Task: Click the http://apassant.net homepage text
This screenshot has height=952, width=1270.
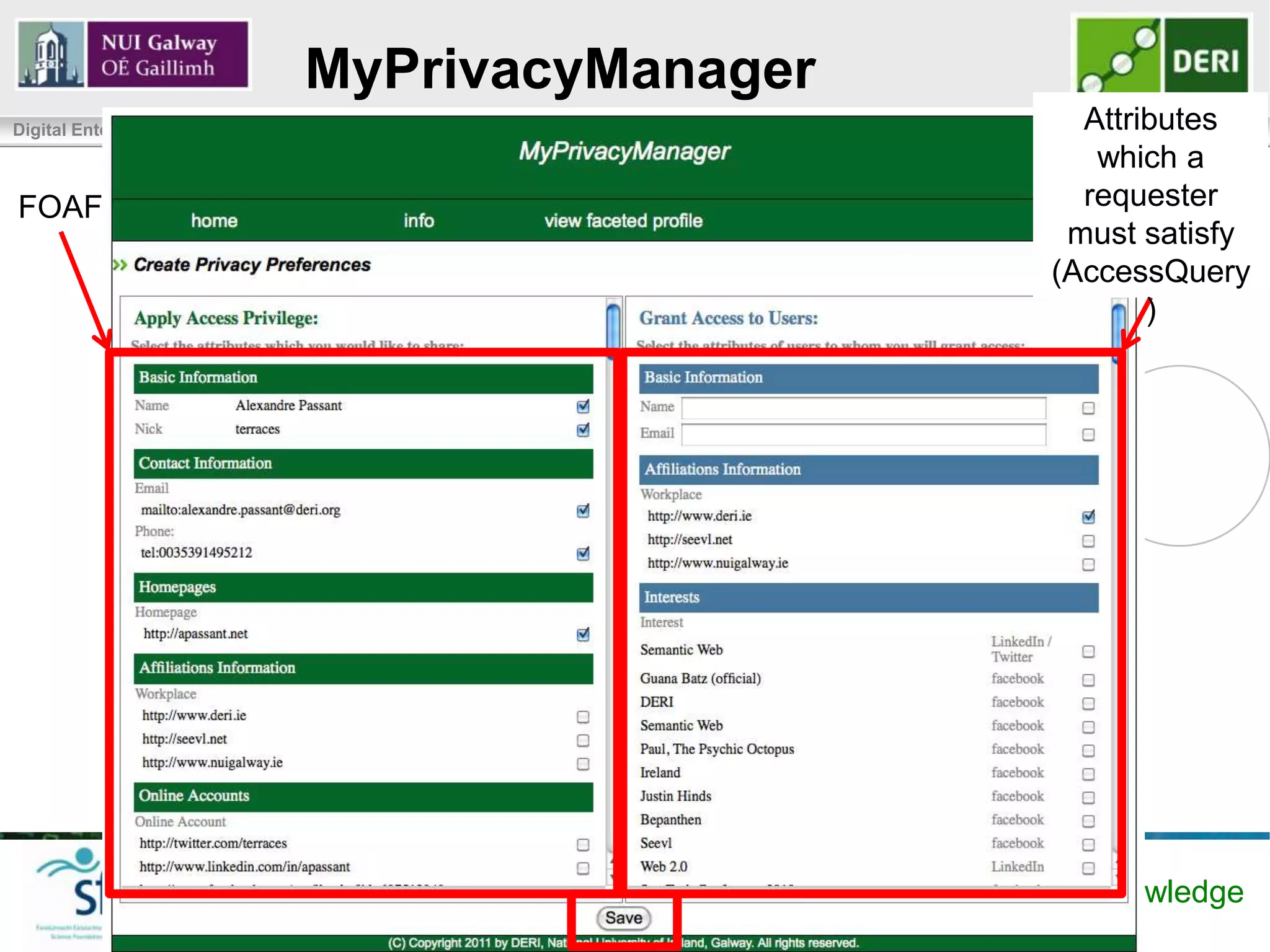Action: tap(195, 633)
